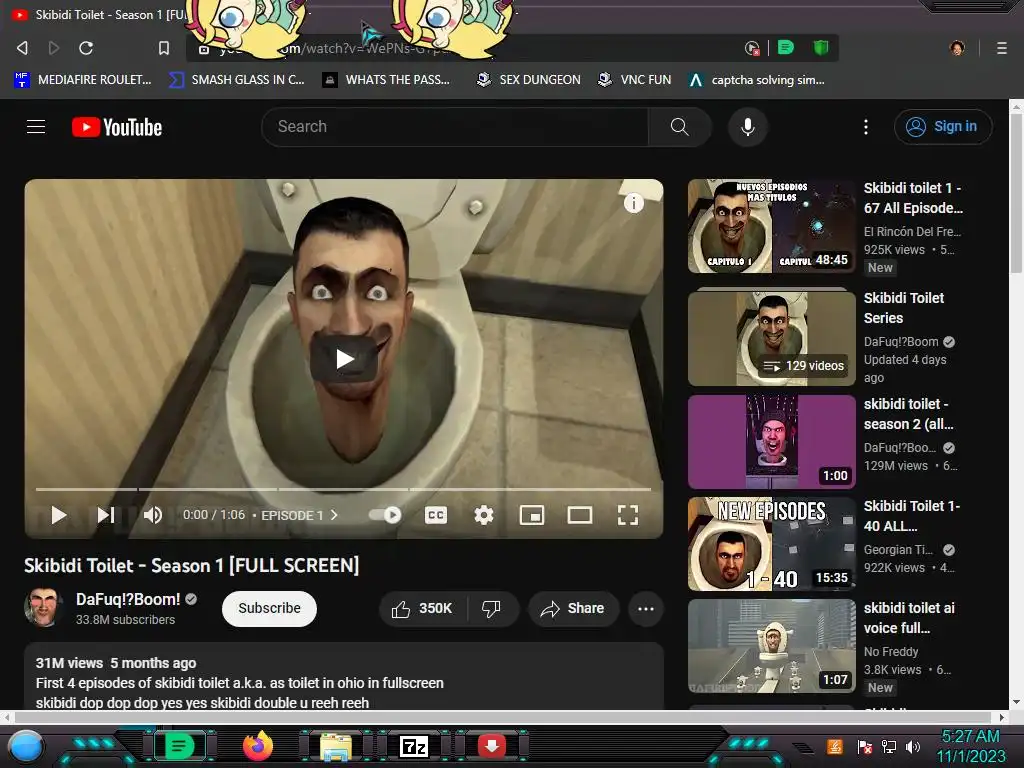Open skibidi toilet ai voice full title

tap(909, 618)
